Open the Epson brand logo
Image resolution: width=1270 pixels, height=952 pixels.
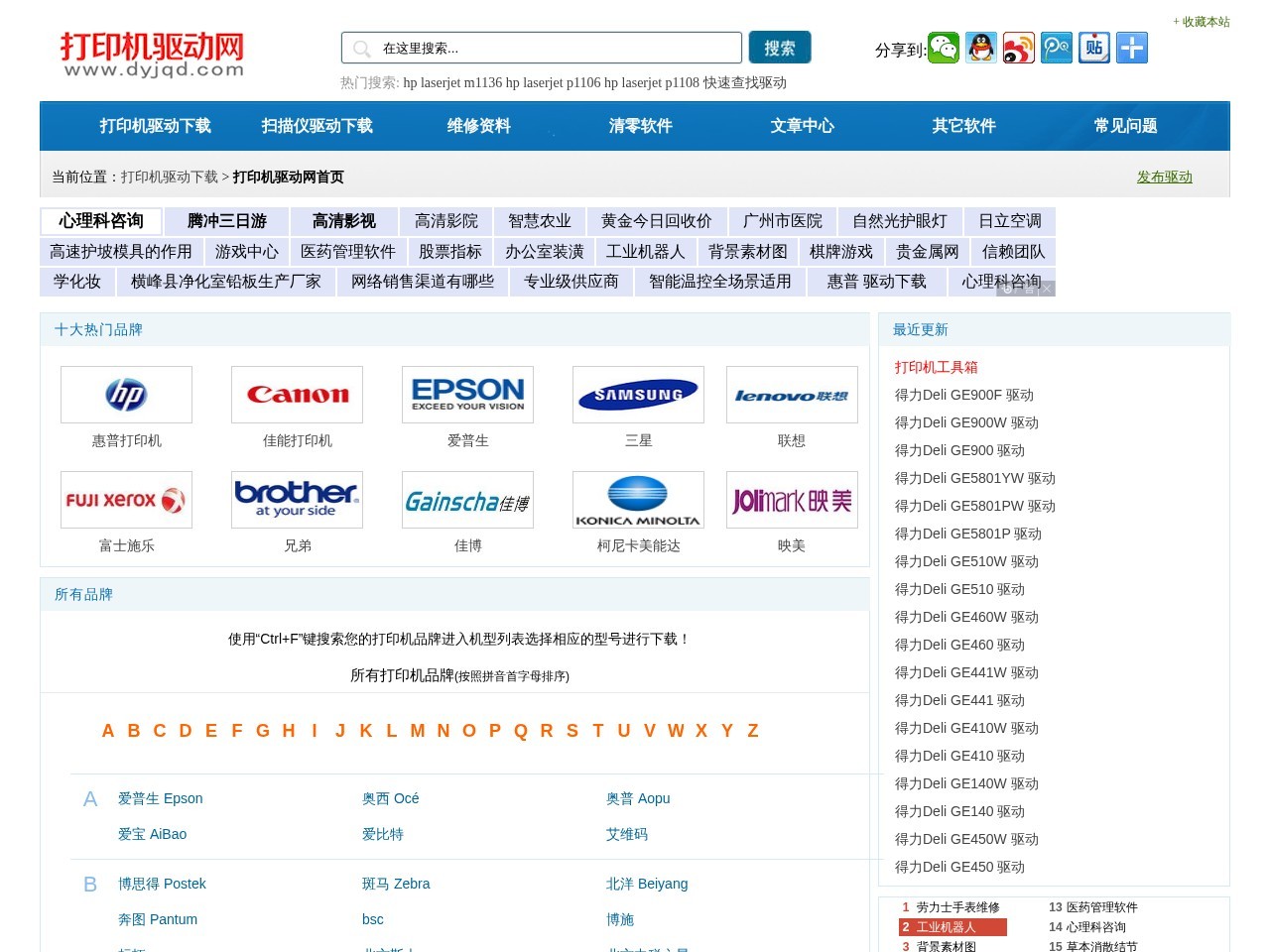click(x=467, y=395)
